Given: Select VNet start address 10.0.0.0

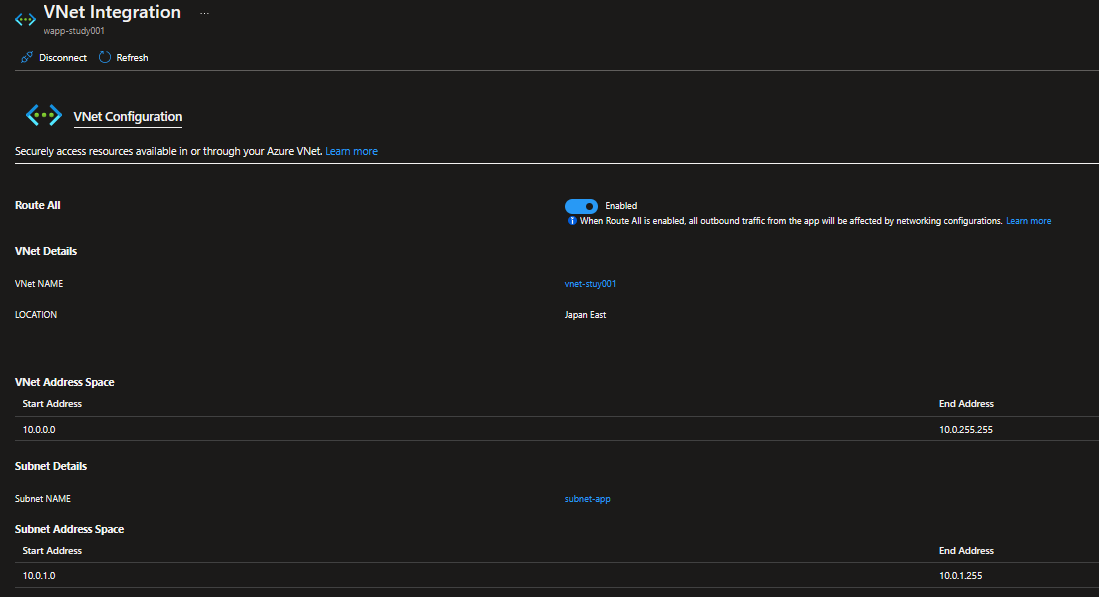Looking at the screenshot, I should click(39, 430).
